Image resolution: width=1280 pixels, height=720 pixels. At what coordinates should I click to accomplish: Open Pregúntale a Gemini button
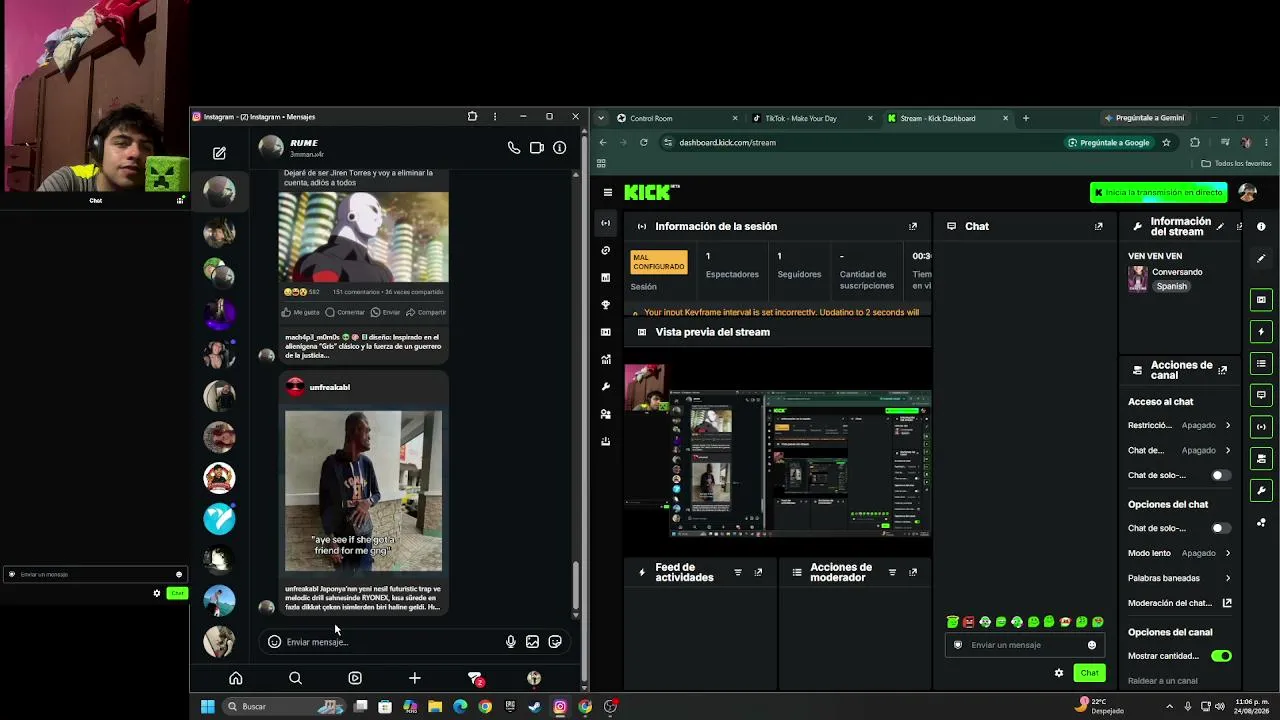[x=1144, y=118]
